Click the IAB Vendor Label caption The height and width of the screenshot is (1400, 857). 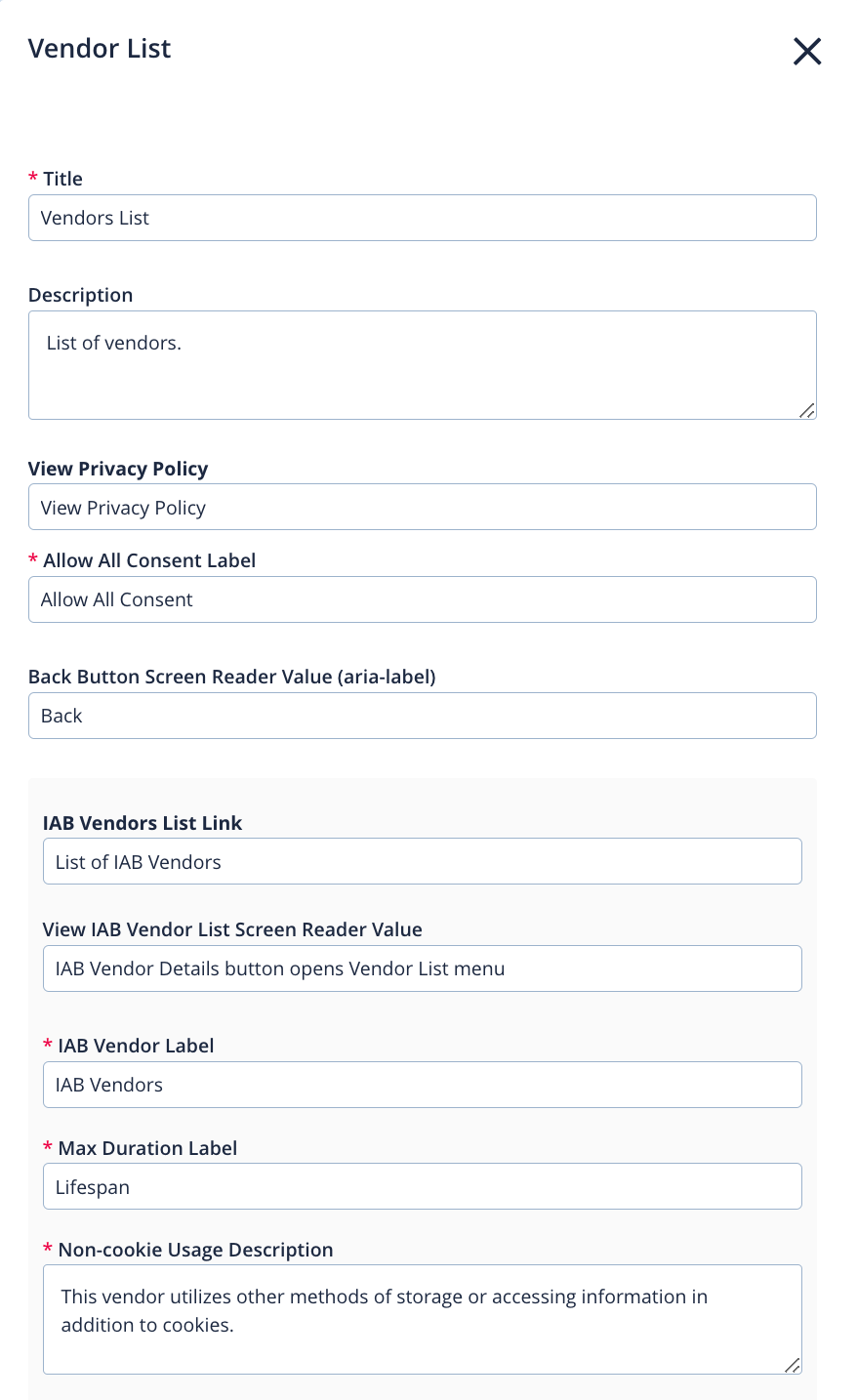tap(136, 1046)
